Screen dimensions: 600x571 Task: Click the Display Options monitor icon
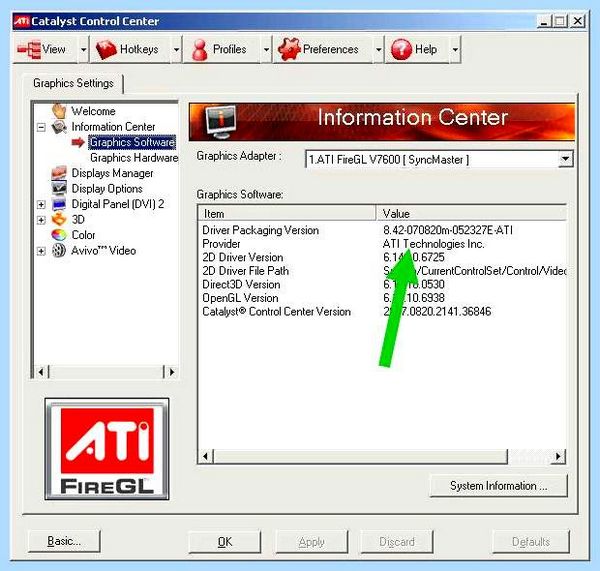[59, 188]
